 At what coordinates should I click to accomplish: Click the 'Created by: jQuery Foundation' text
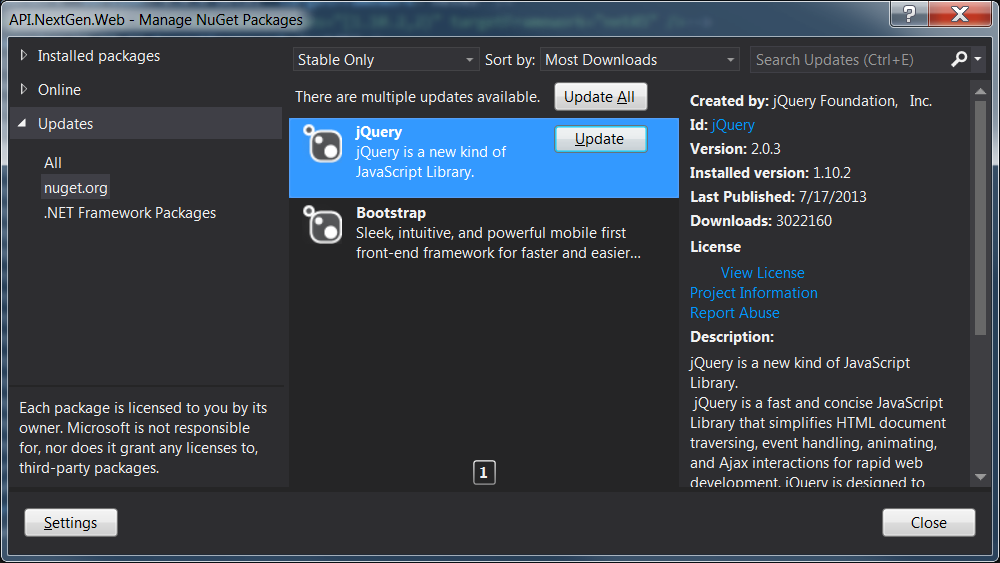[x=794, y=101]
